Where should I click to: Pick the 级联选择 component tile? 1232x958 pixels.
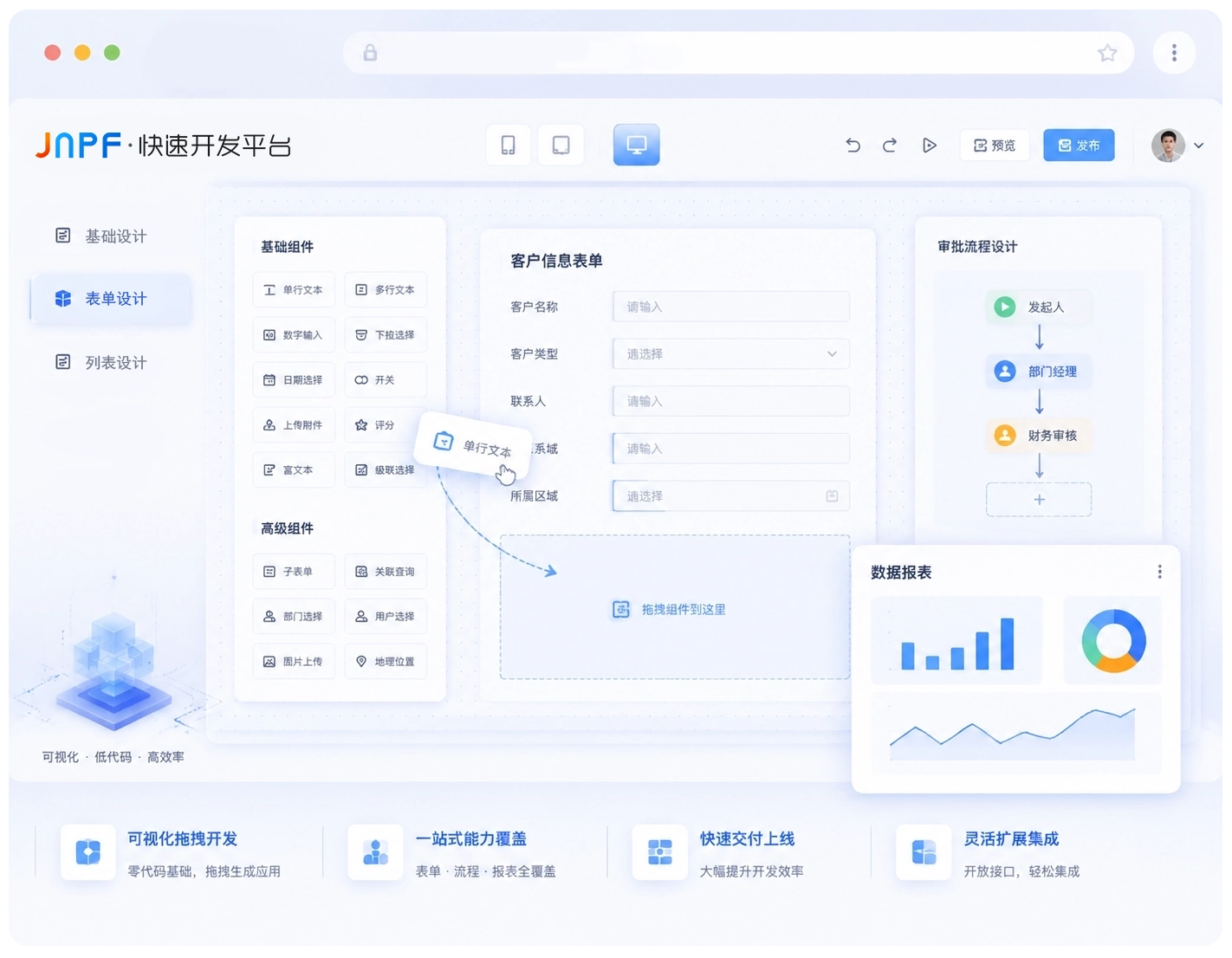(386, 470)
